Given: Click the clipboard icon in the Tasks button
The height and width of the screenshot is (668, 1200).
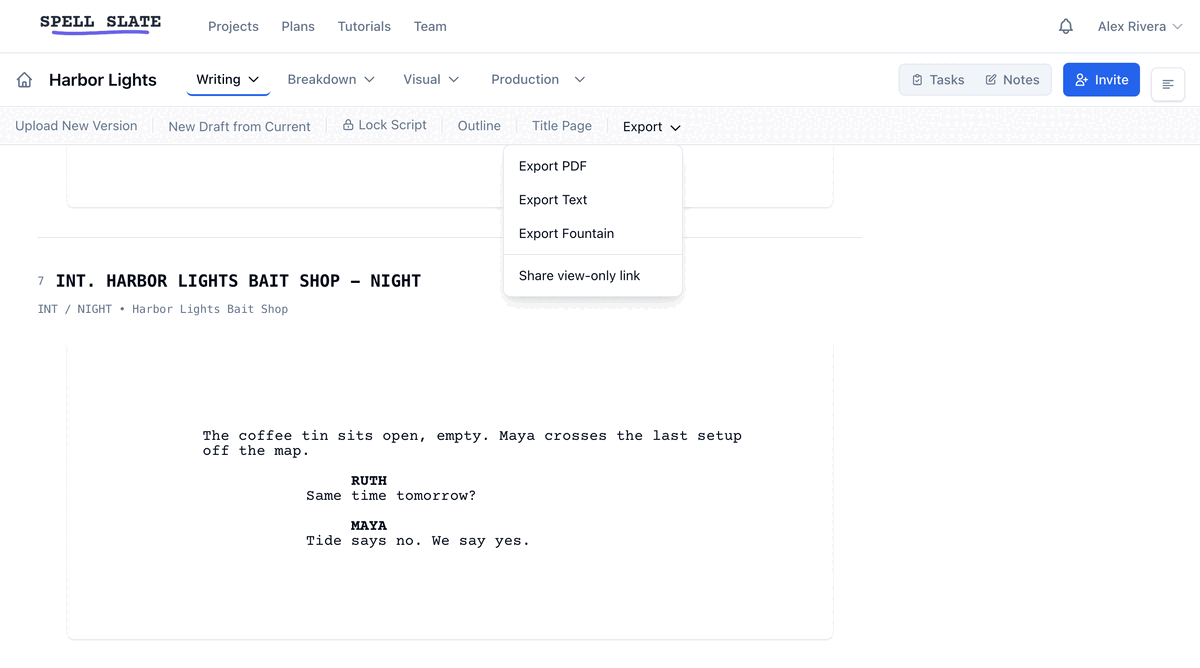Looking at the screenshot, I should click(917, 80).
